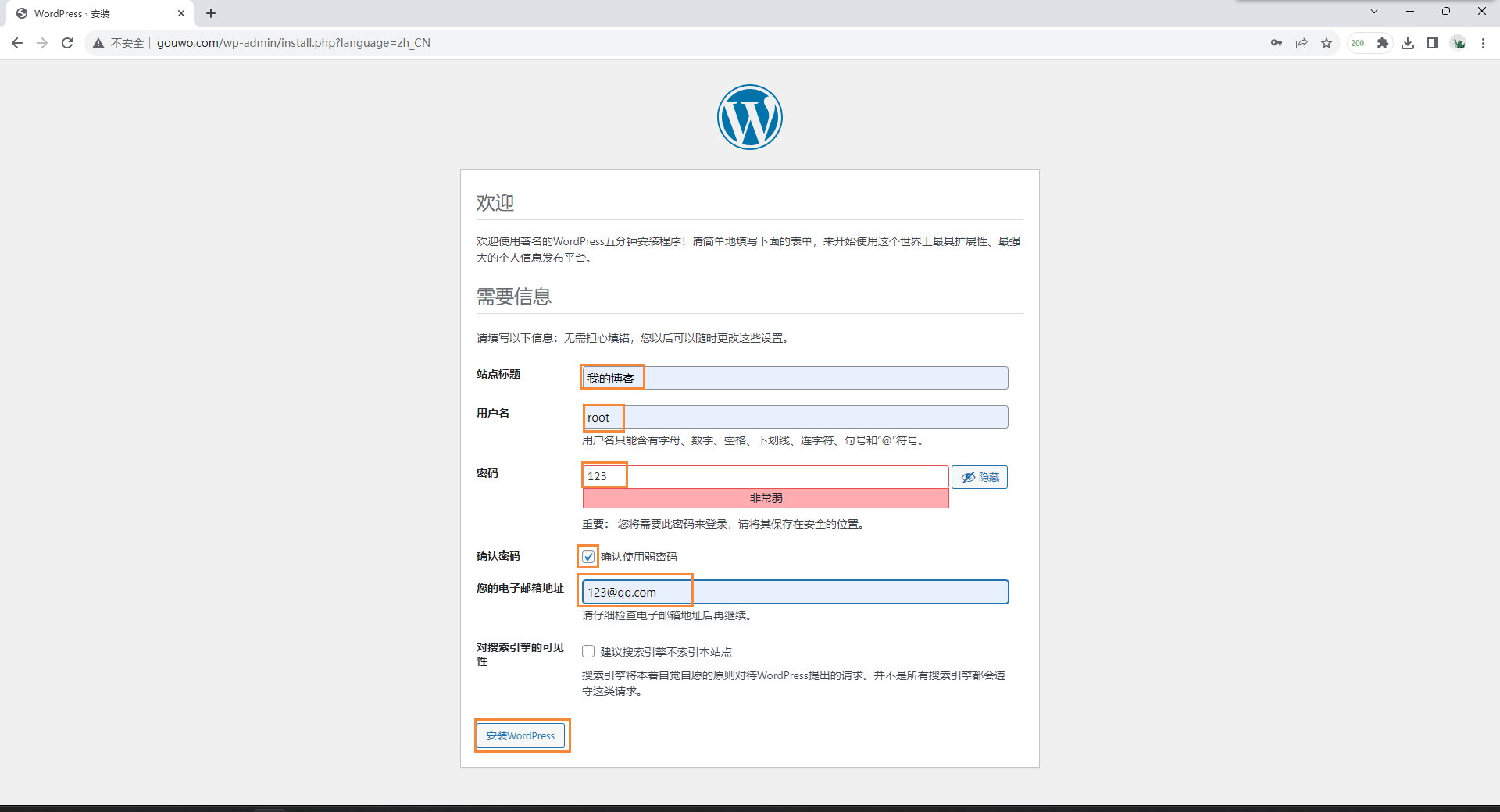Uncheck 确认使用弱密码 checkbox
The image size is (1500, 812).
pyautogui.click(x=588, y=557)
